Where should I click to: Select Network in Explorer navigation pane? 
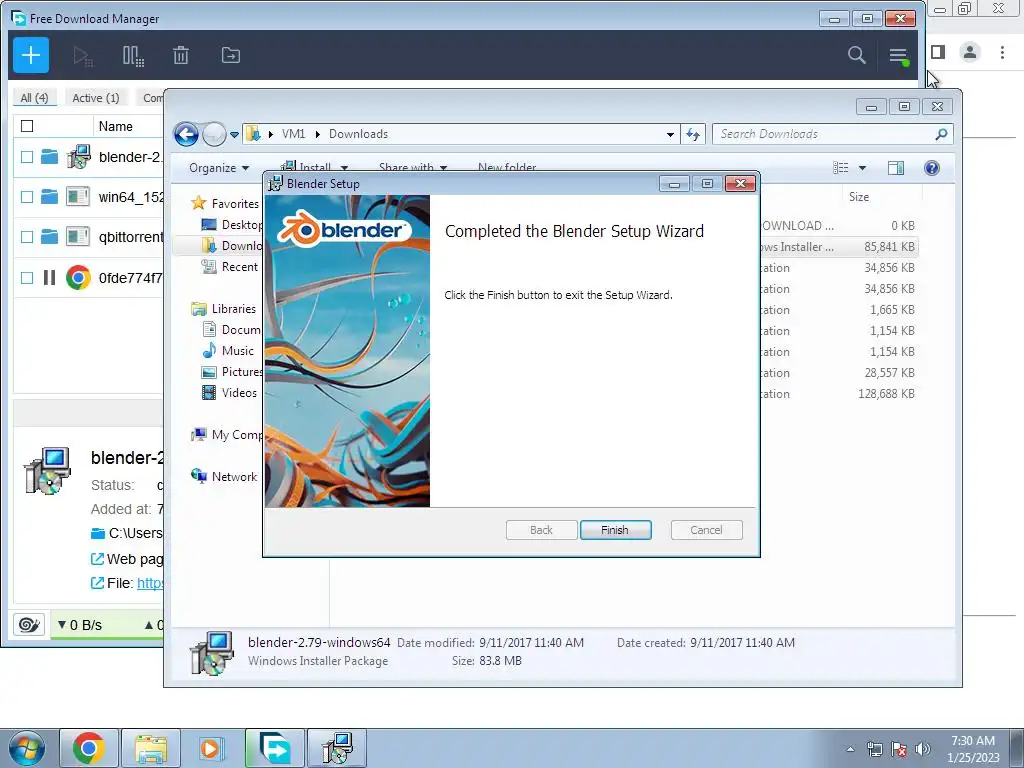pyautogui.click(x=224, y=477)
